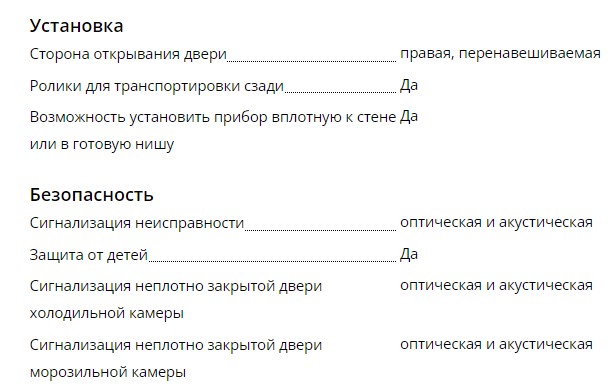Click the Да value for wall installation
This screenshot has height=385, width=612.
click(x=409, y=116)
